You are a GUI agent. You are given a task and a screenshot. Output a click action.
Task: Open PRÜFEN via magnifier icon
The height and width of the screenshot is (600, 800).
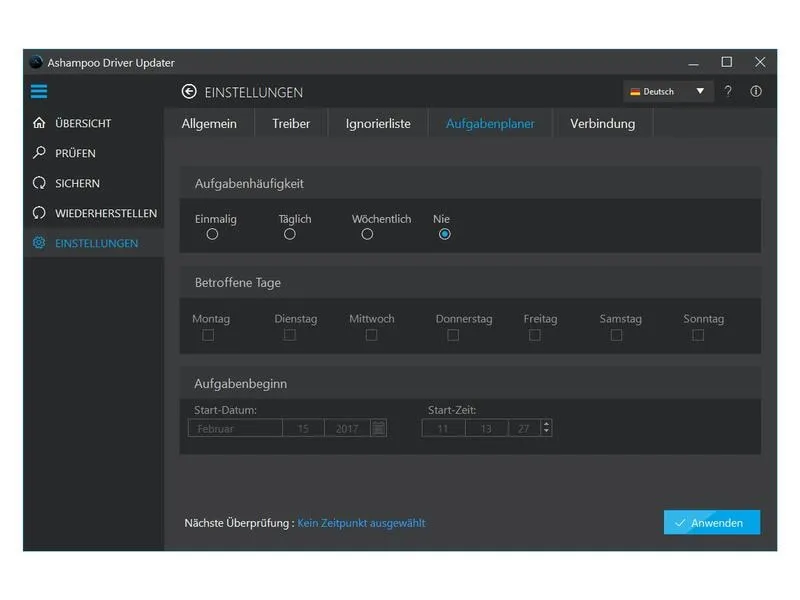click(39, 153)
